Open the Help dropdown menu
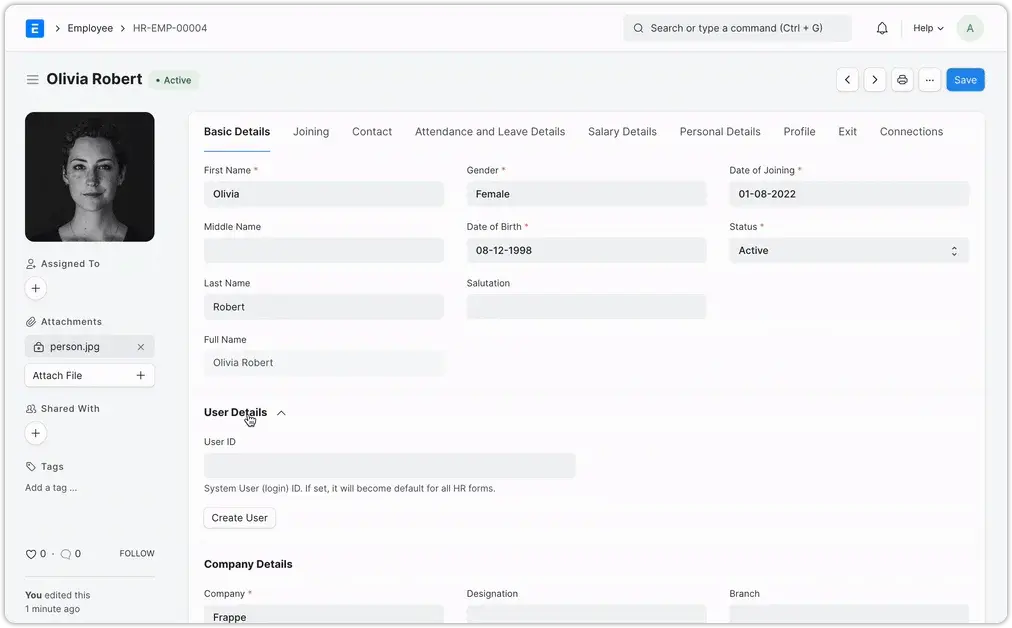This screenshot has height=628, width=1012. pyautogui.click(x=926, y=28)
